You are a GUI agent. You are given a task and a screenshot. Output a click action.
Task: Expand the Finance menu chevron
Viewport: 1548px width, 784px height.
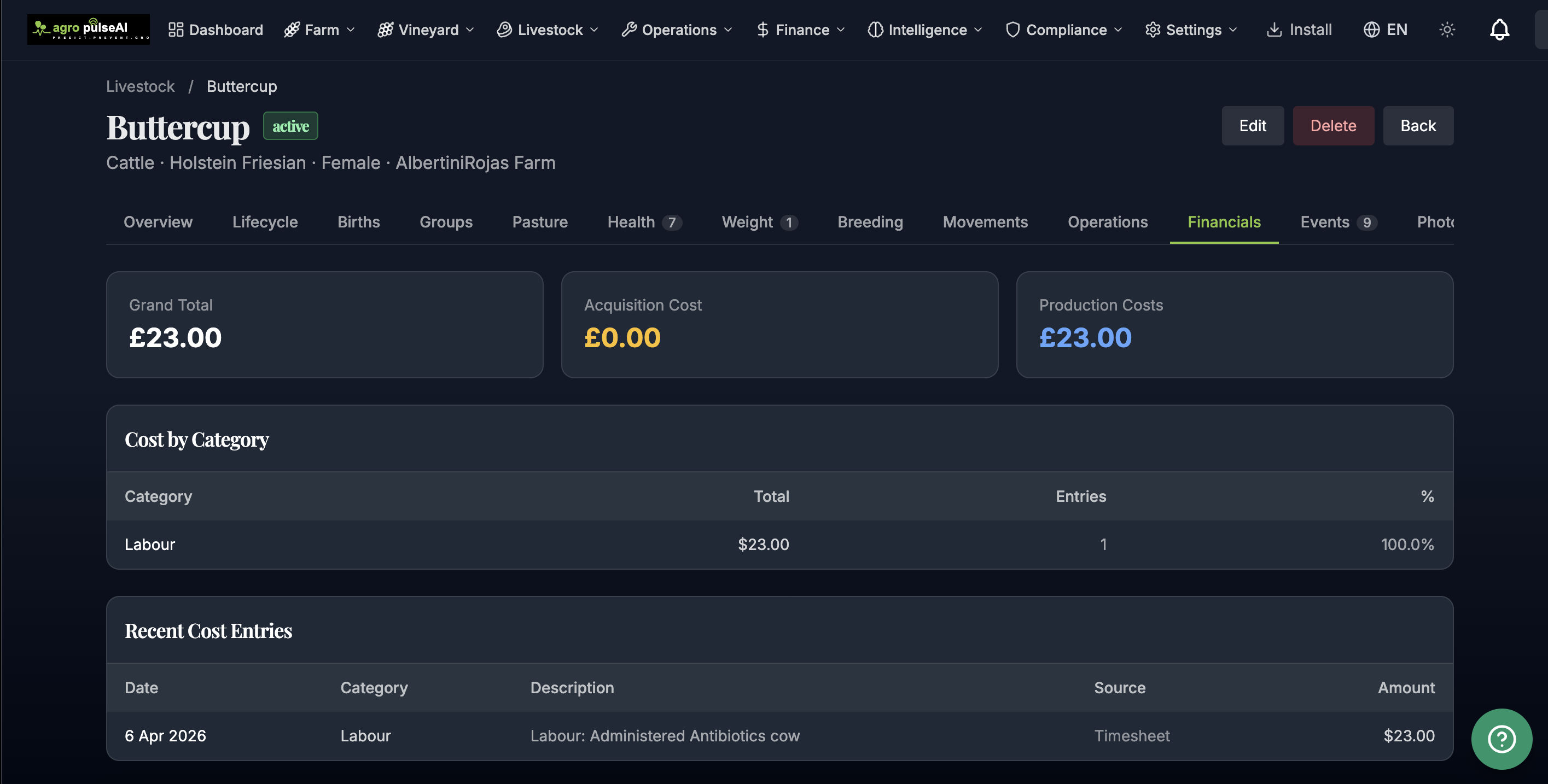[841, 30]
